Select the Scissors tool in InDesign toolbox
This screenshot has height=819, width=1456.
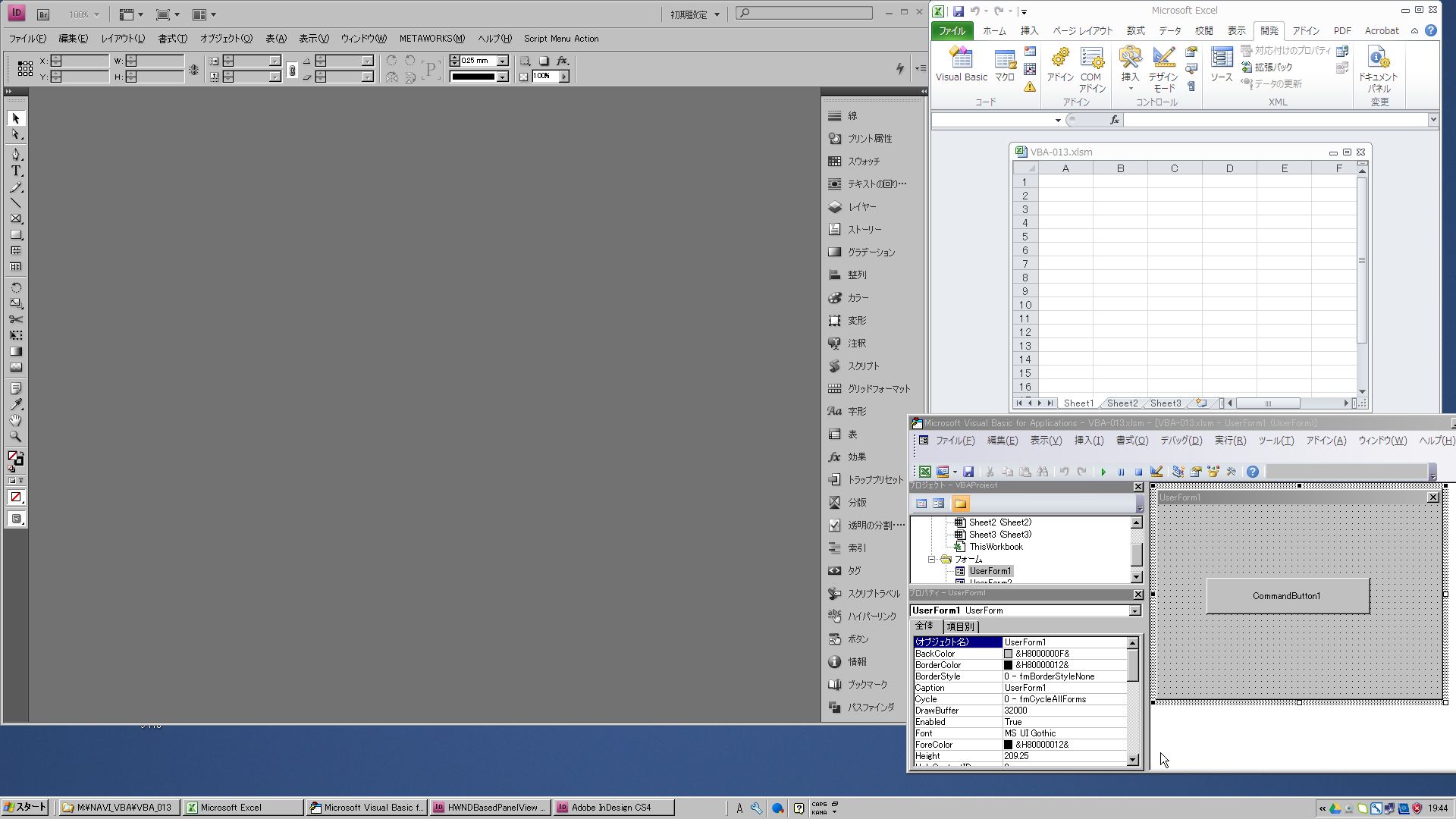pyautogui.click(x=16, y=319)
